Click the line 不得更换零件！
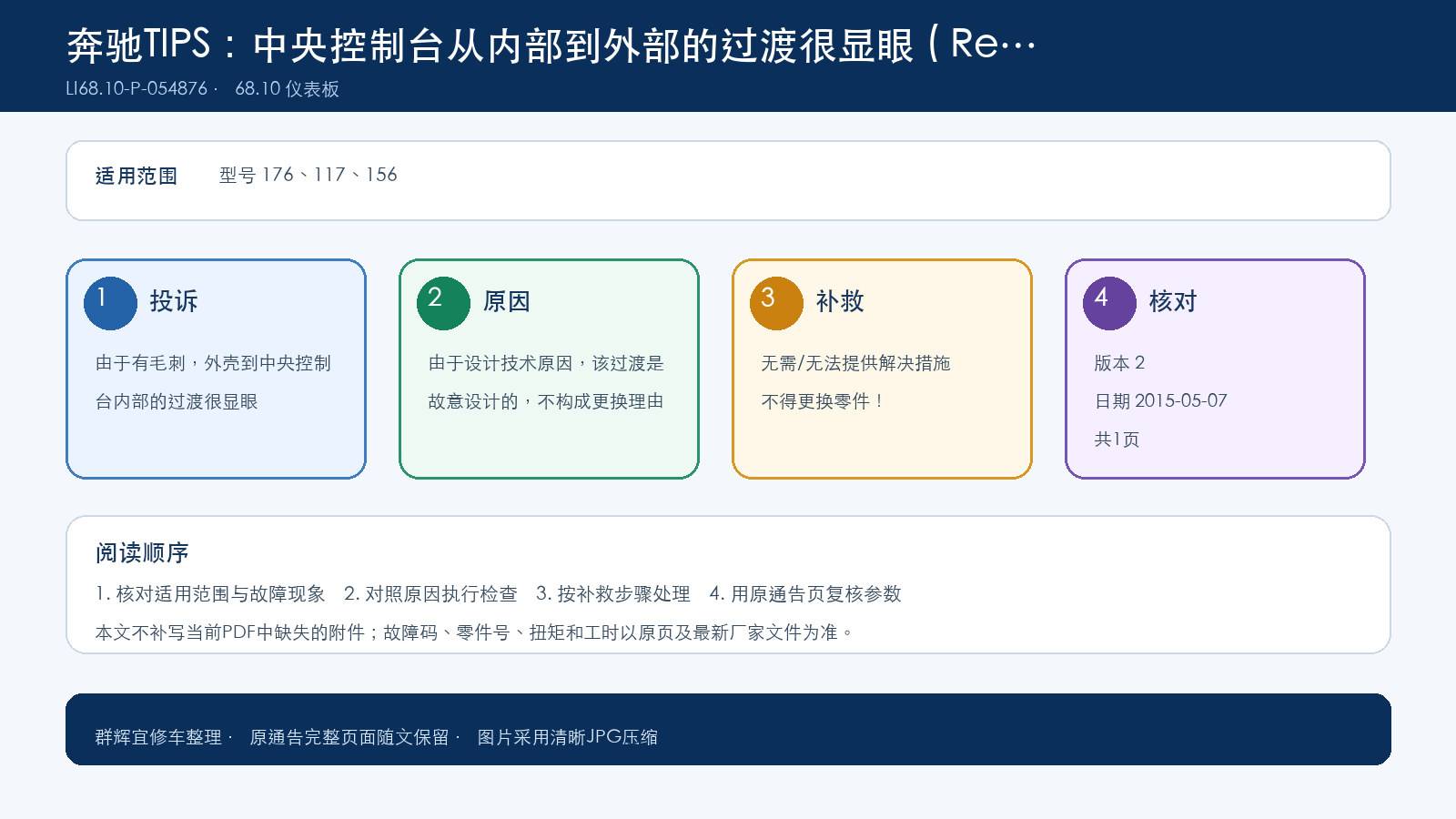1456x819 pixels. coord(823,401)
